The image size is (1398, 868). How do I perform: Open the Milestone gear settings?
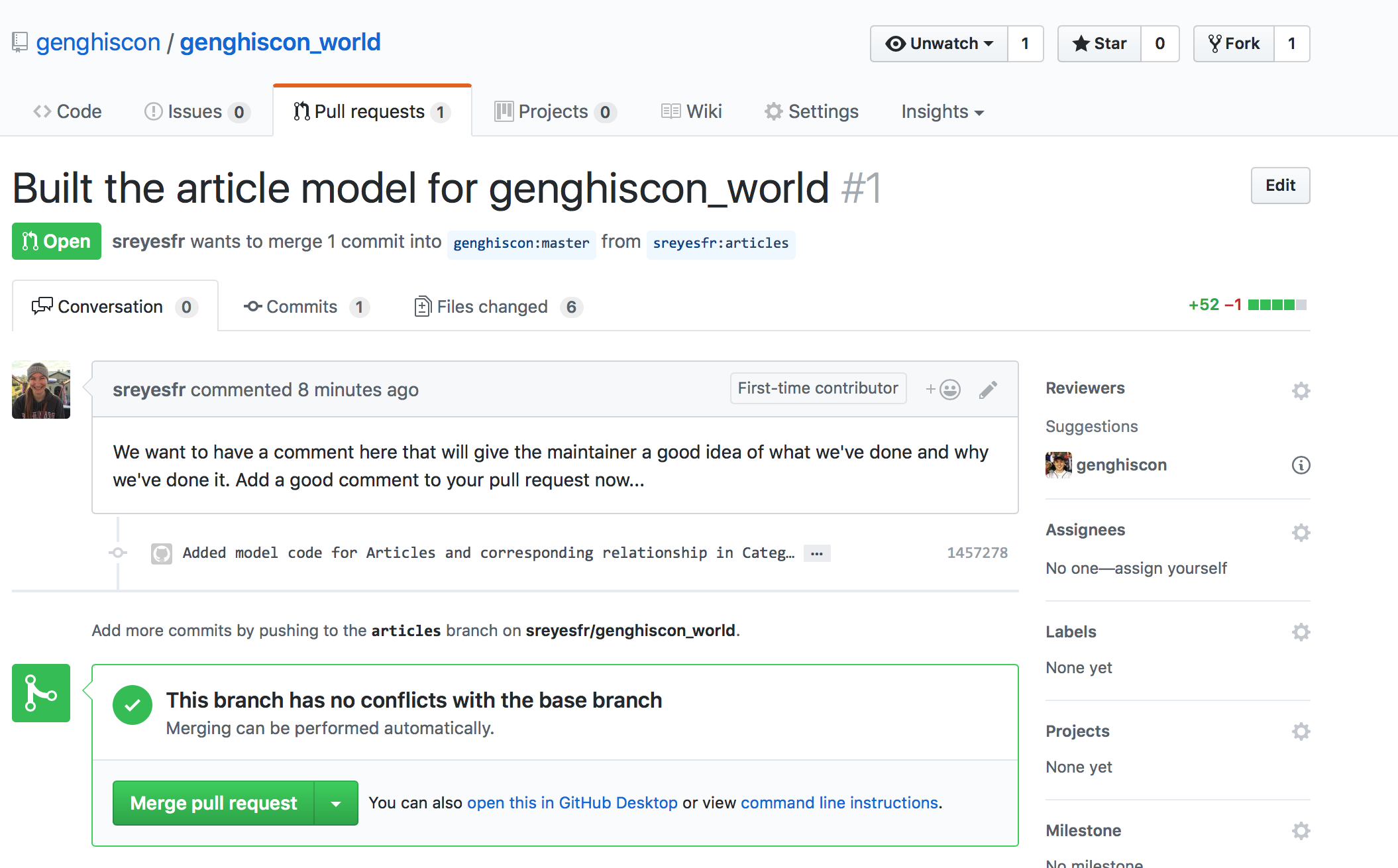click(1301, 831)
